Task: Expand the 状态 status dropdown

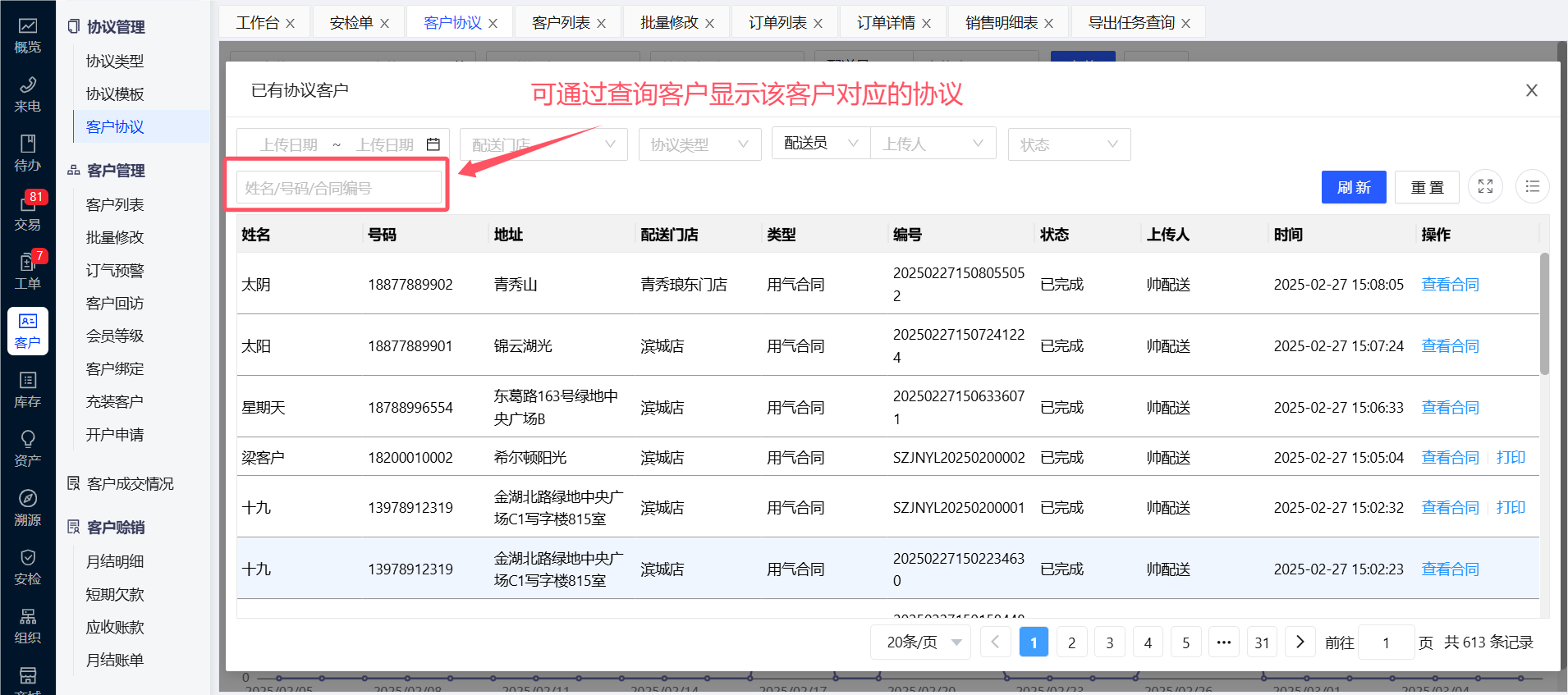Action: coord(1068,144)
